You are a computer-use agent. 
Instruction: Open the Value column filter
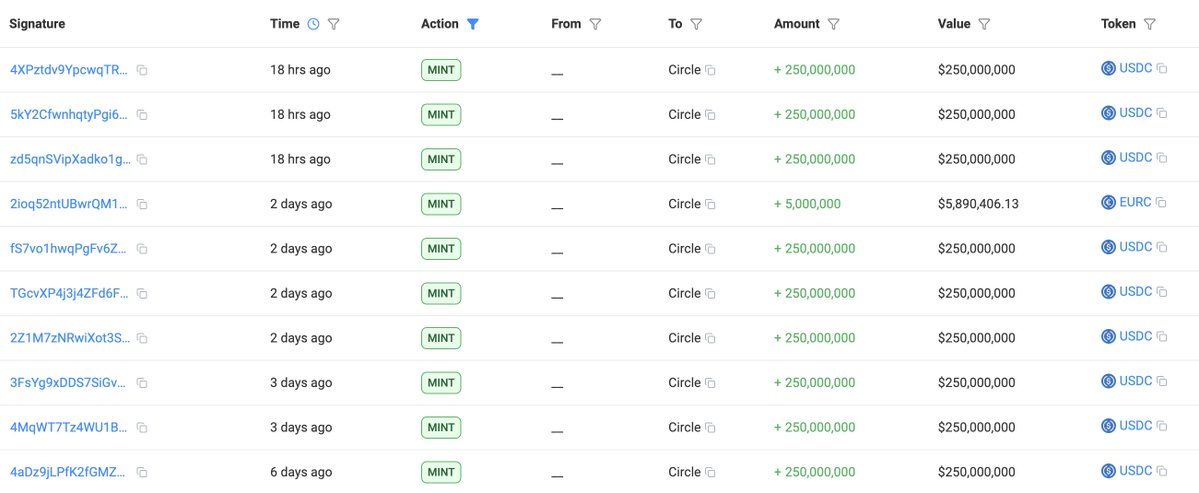point(984,24)
